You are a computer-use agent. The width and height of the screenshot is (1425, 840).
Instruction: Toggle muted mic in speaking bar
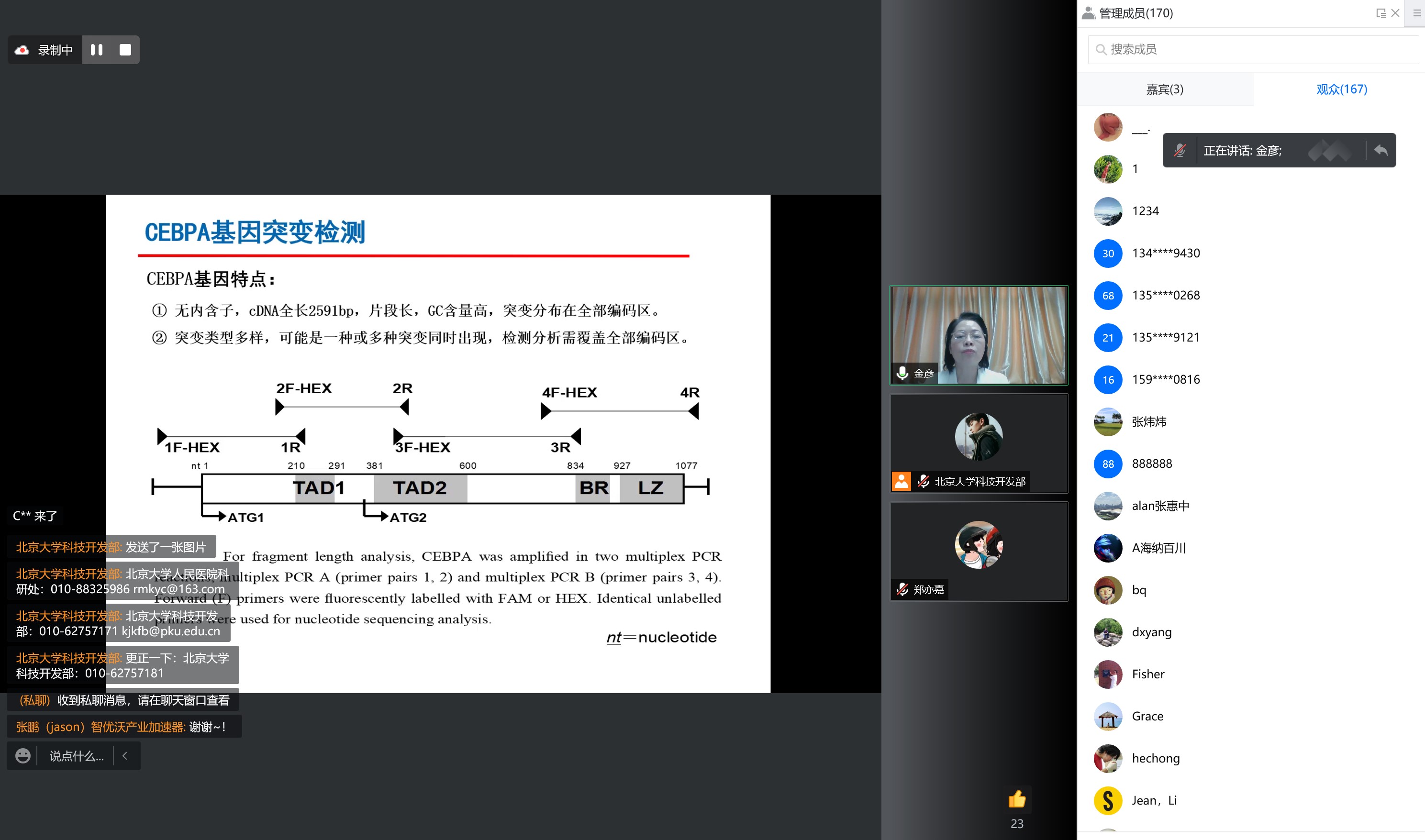[1180, 151]
